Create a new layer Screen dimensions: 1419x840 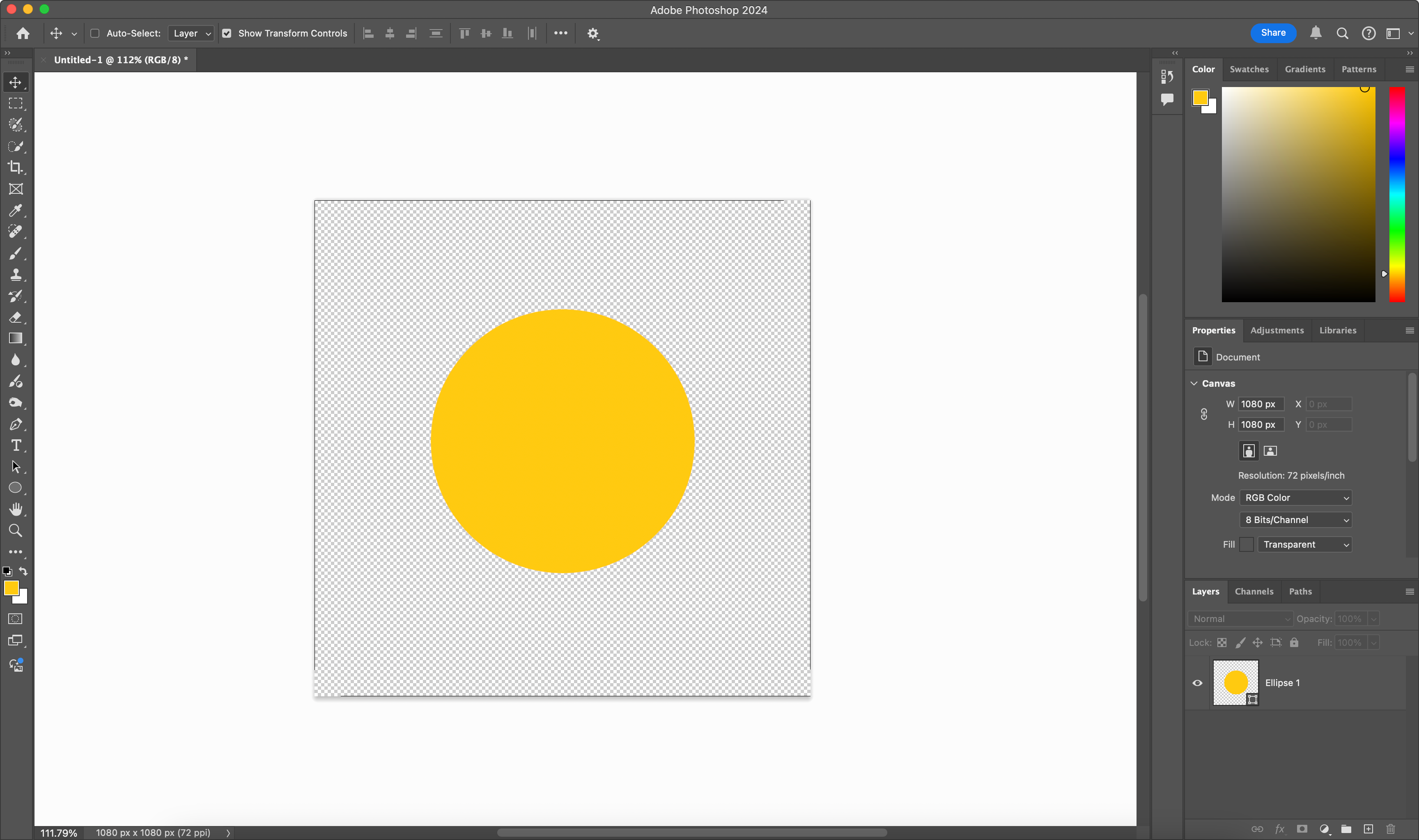1368,828
